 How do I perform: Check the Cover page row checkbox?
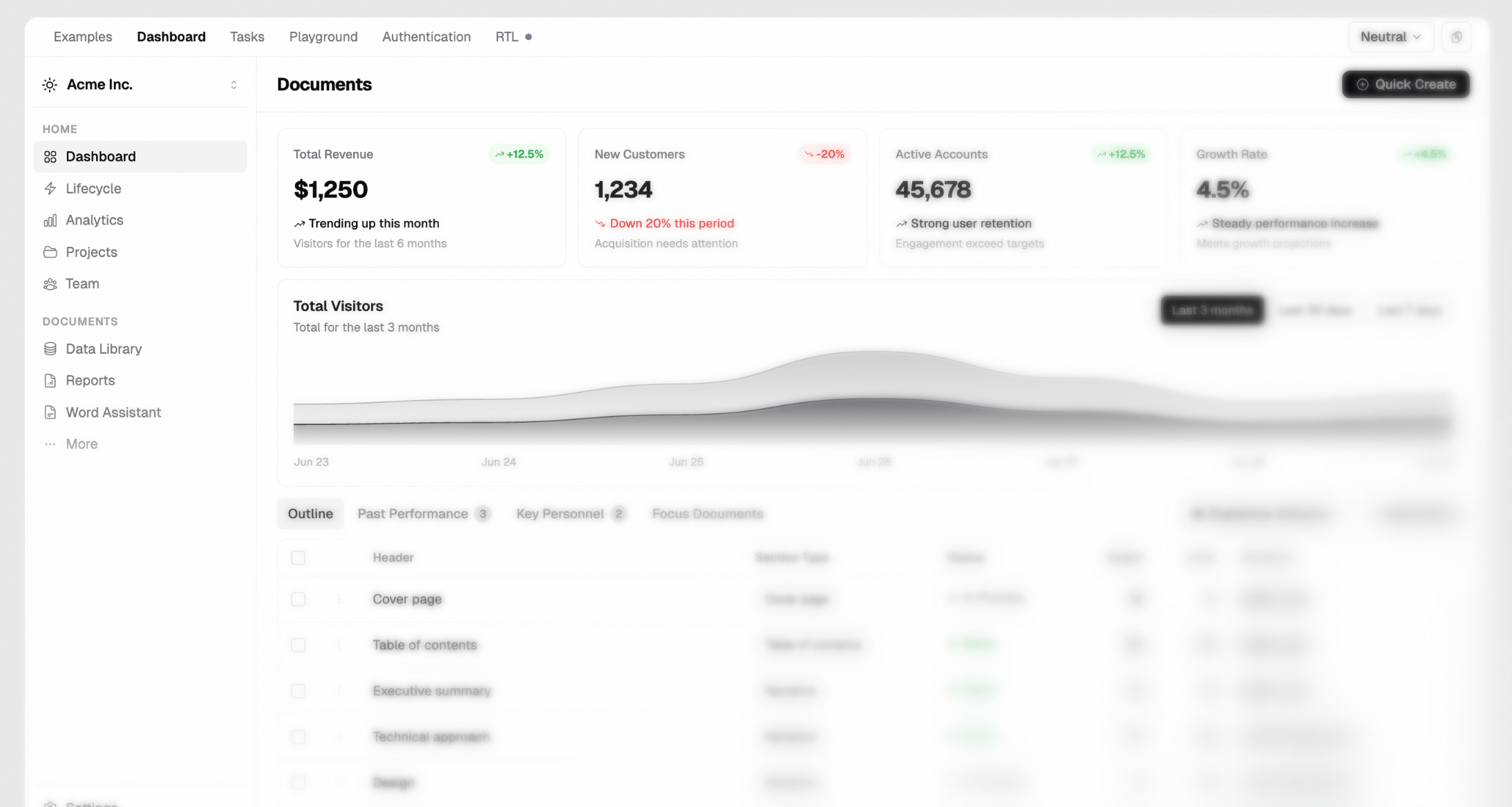pyautogui.click(x=298, y=599)
